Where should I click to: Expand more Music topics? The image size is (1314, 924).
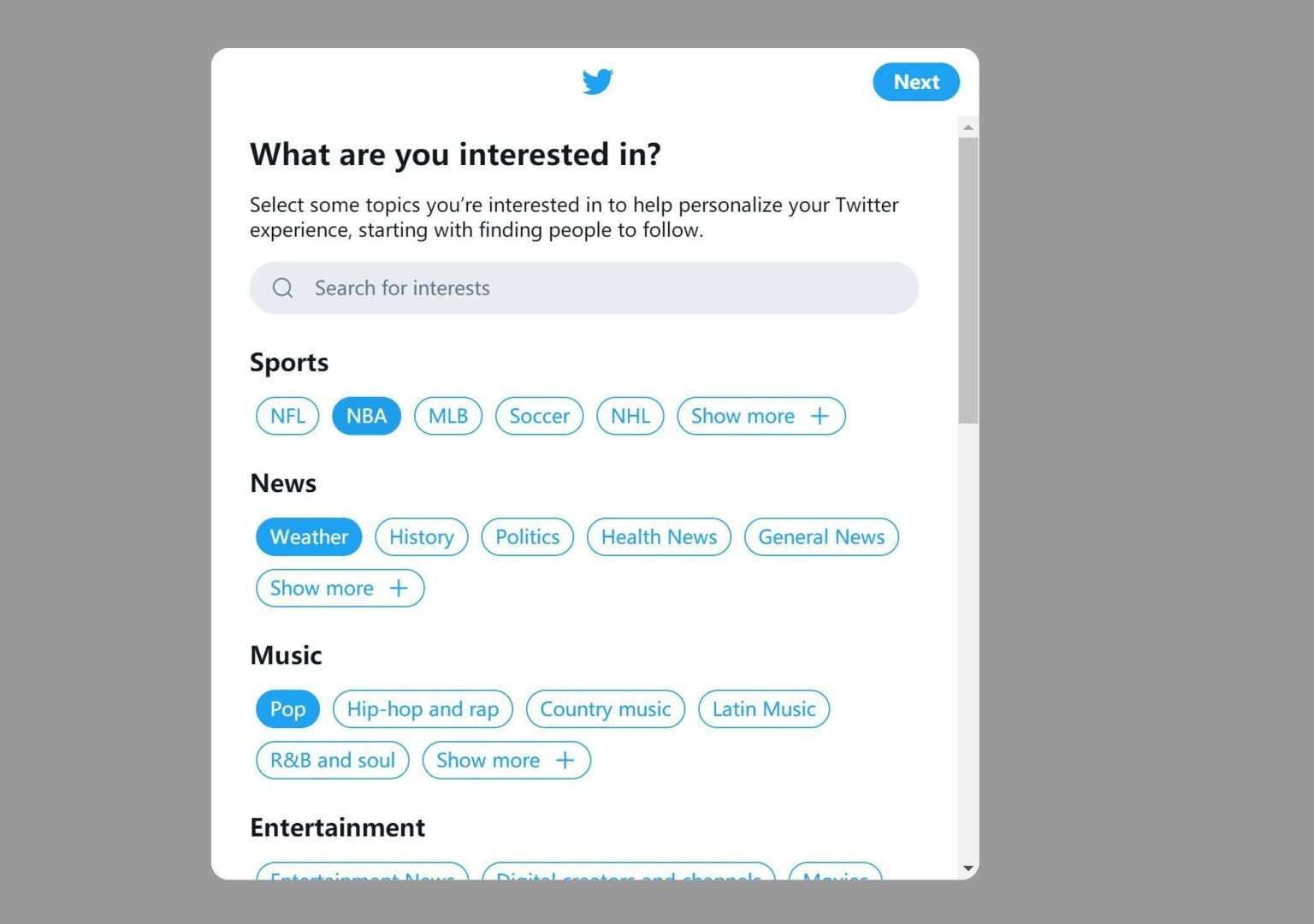[x=506, y=760]
